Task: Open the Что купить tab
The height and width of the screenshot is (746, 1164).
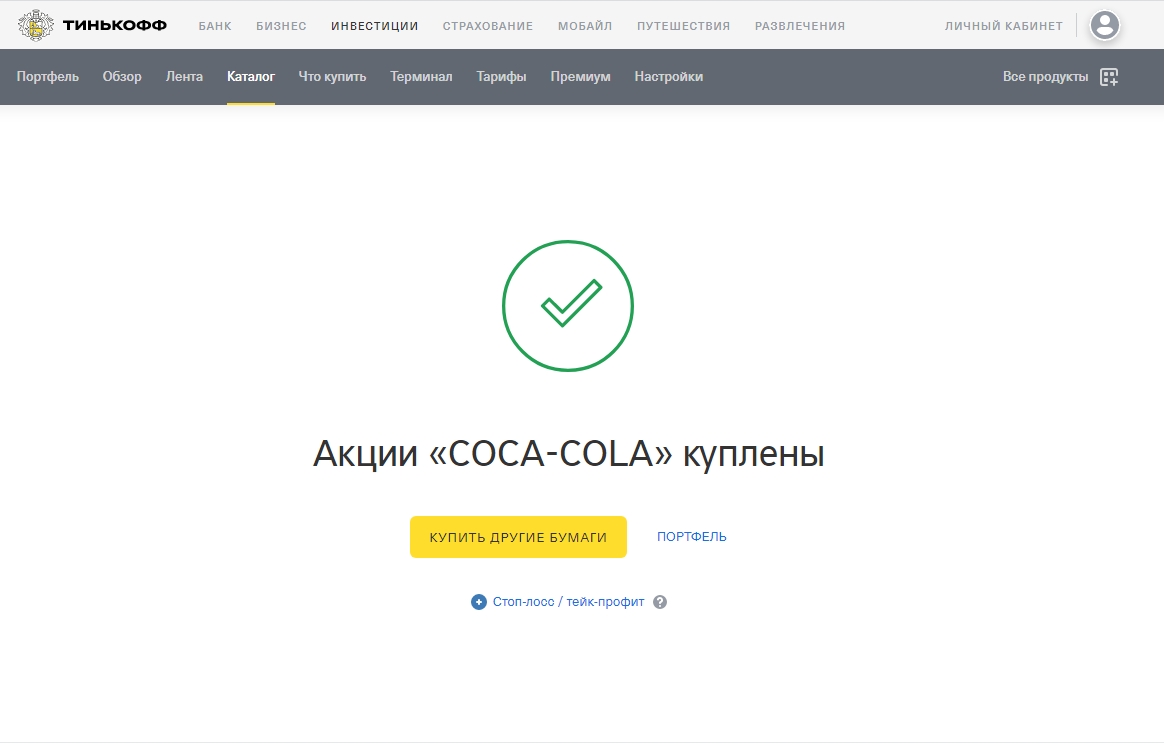Action: coord(333,76)
